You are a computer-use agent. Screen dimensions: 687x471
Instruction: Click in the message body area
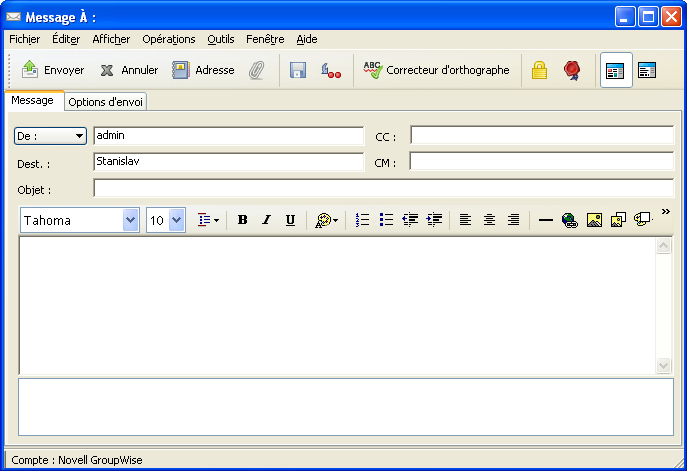tap(337, 305)
